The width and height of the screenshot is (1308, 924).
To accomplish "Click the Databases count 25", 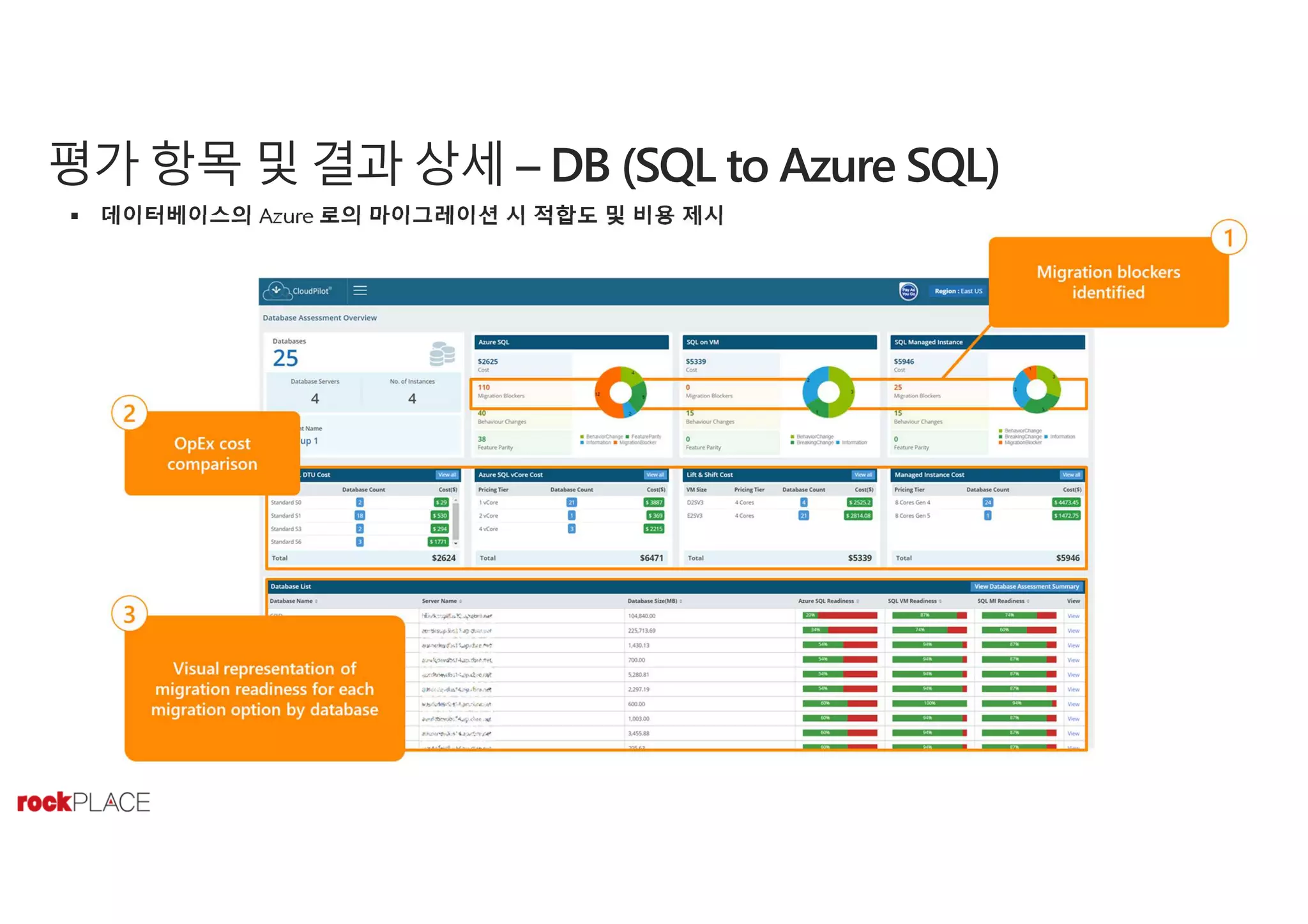I will [285, 358].
